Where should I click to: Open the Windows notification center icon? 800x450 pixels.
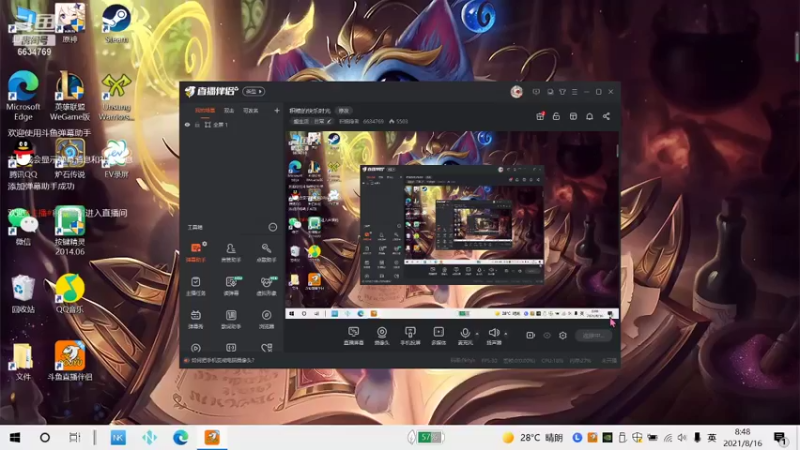click(780, 438)
